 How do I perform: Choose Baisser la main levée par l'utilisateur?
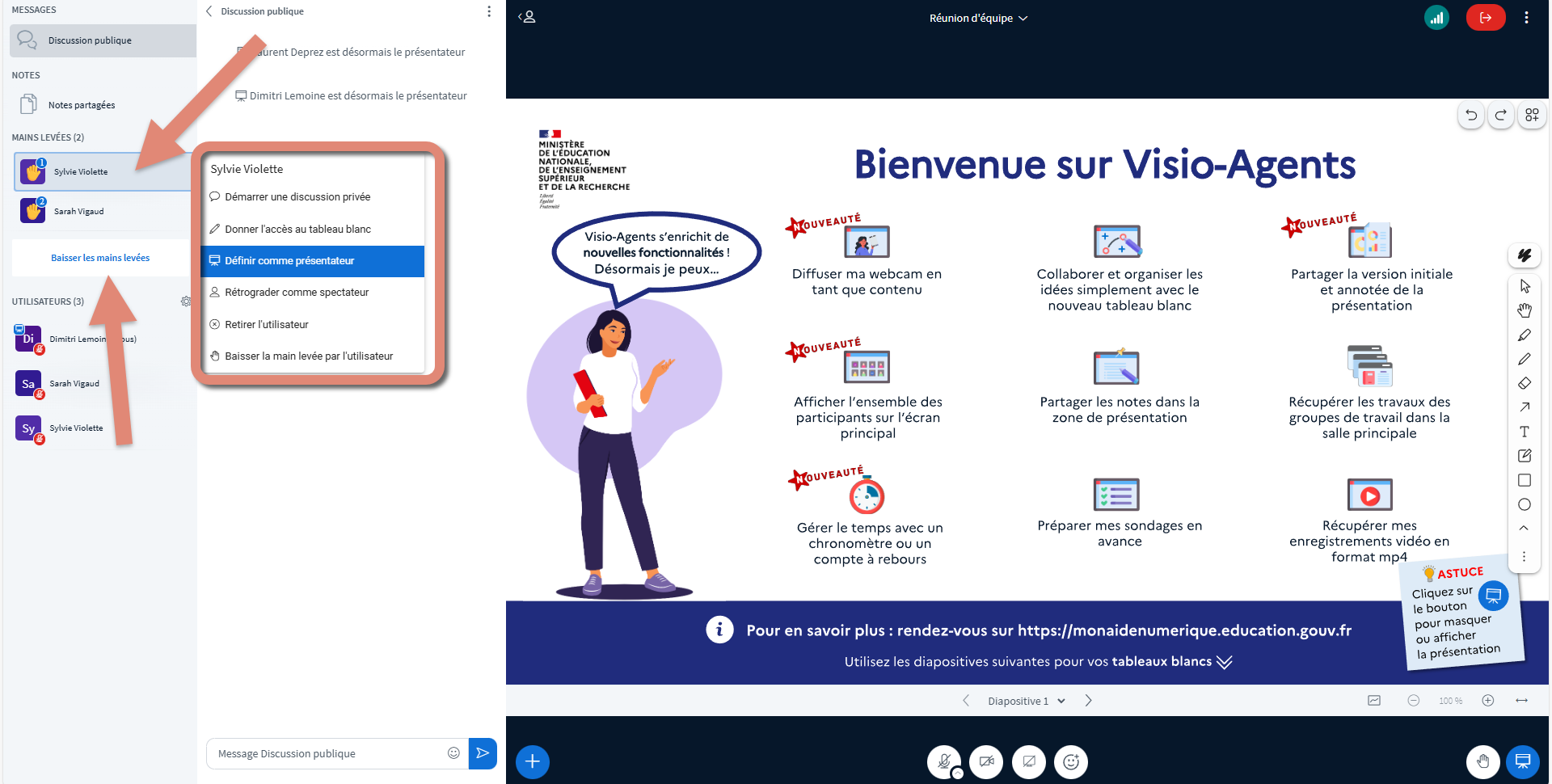click(313, 356)
